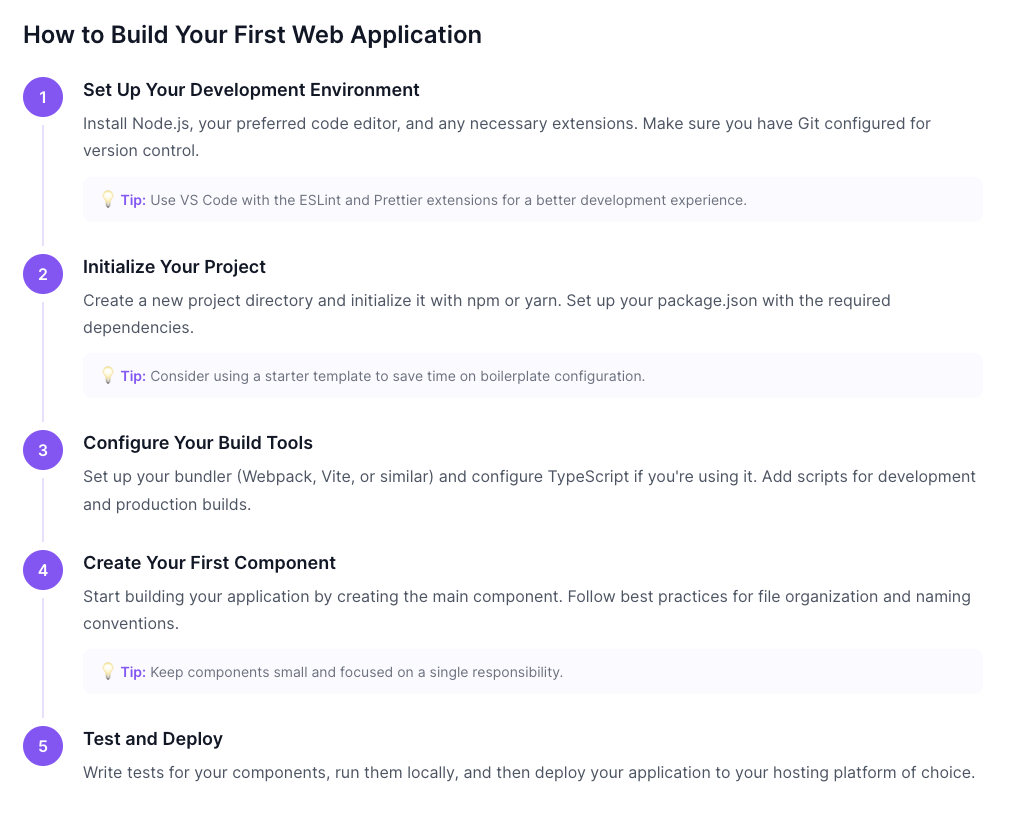Screen dimensions: 1010x818
Task: Click the step 1 number circle
Action: tap(43, 97)
